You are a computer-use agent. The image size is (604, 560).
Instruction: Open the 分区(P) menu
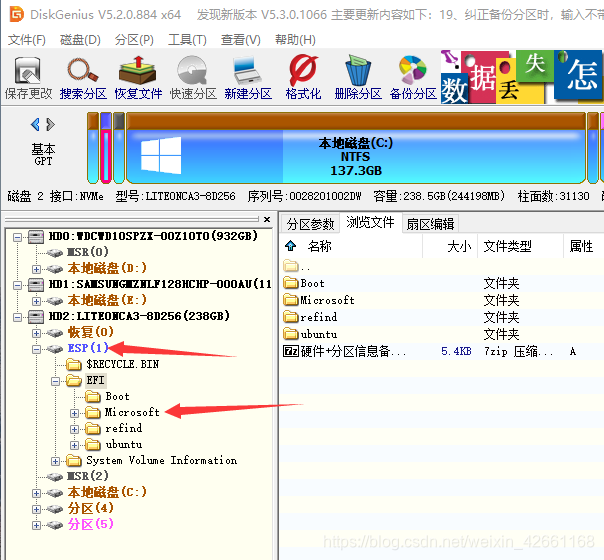pyautogui.click(x=134, y=40)
